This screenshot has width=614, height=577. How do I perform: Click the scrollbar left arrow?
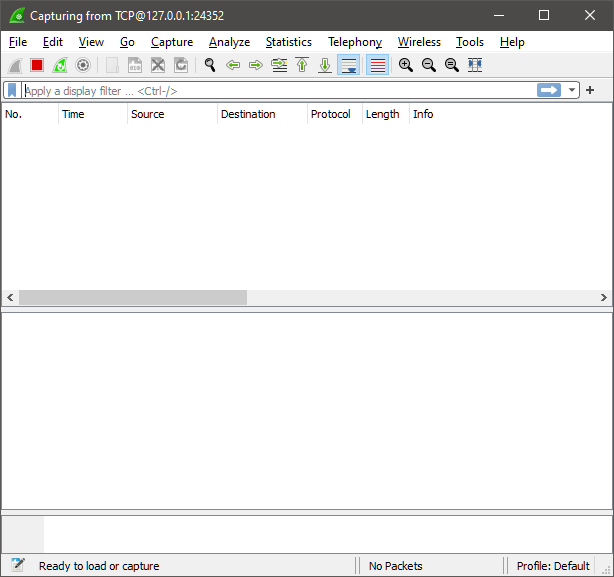click(11, 298)
